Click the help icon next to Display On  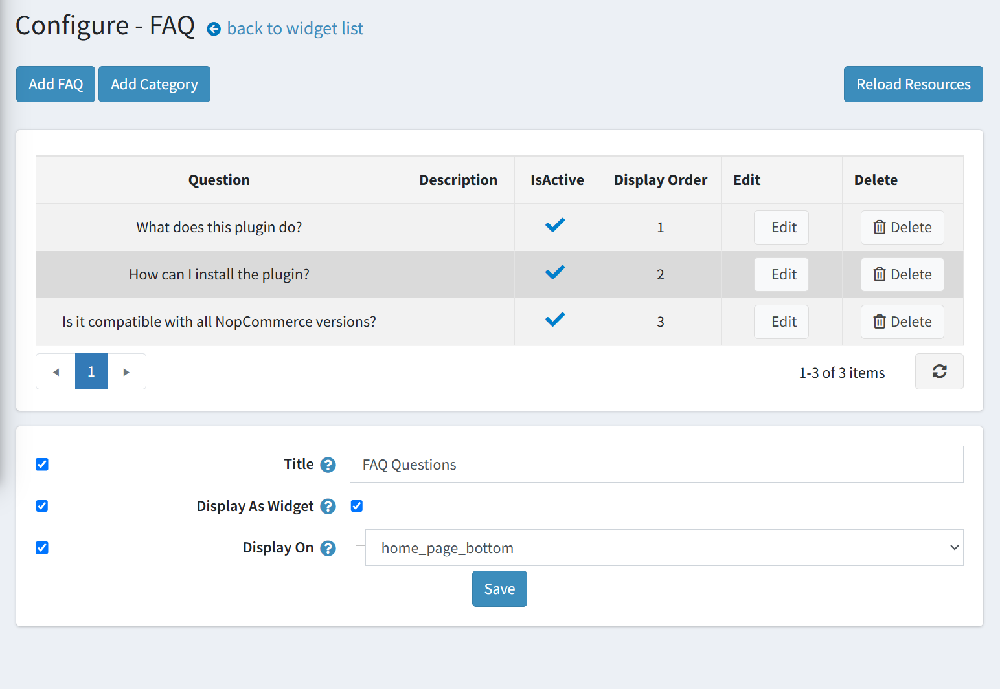tap(329, 547)
